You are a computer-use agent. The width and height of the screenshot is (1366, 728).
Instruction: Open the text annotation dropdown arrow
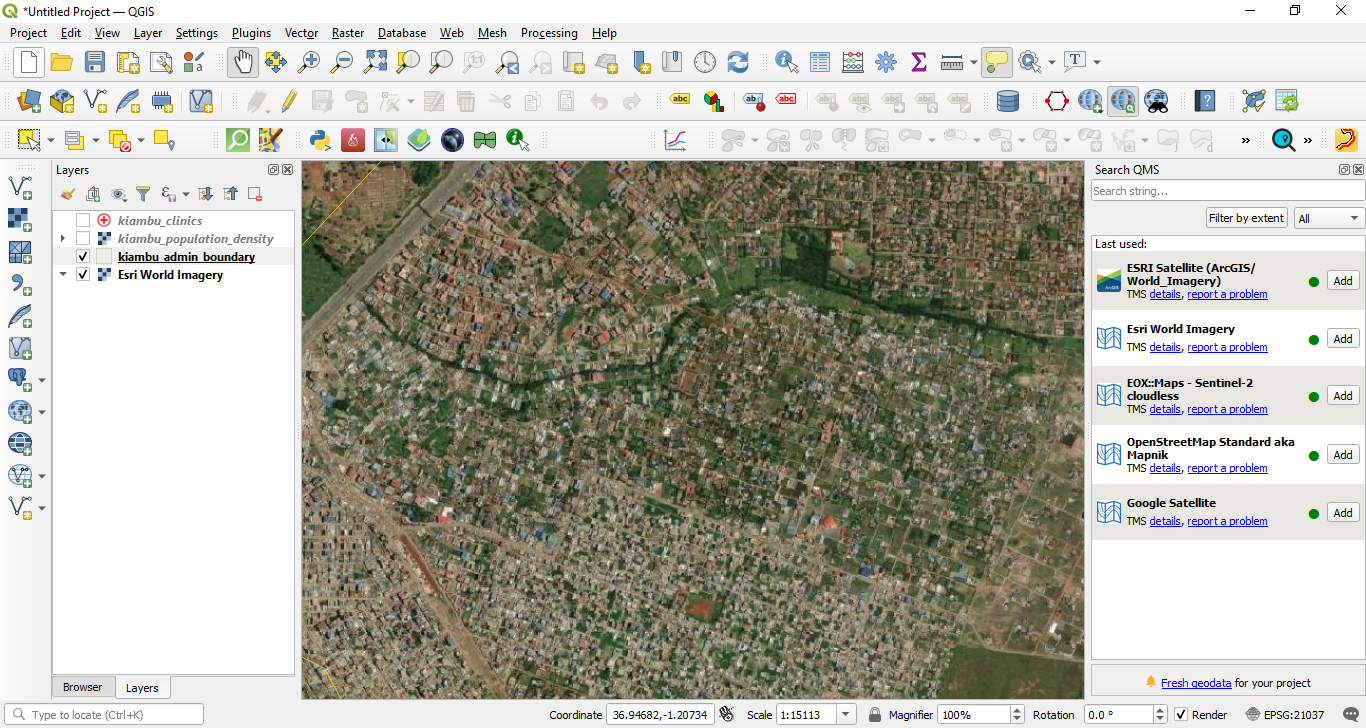click(x=1097, y=62)
